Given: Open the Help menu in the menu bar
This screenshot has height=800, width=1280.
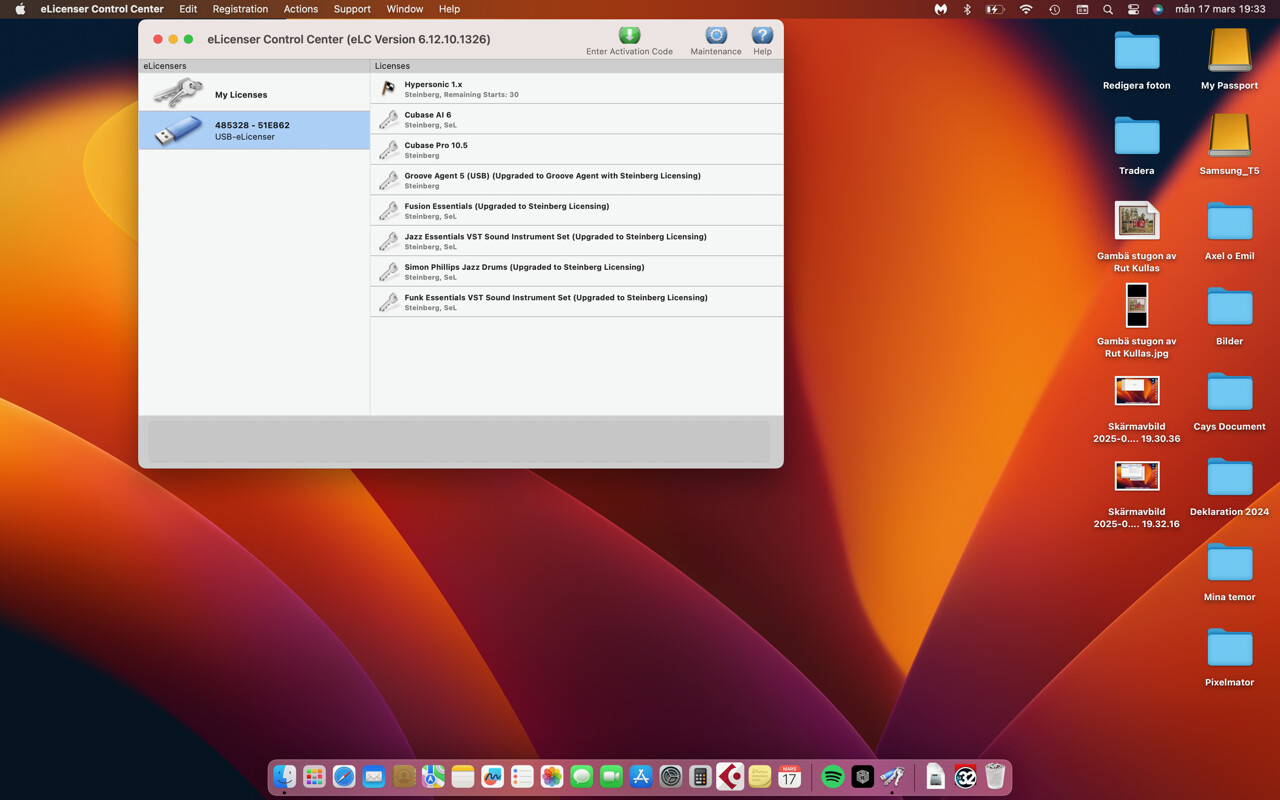Looking at the screenshot, I should point(450,9).
